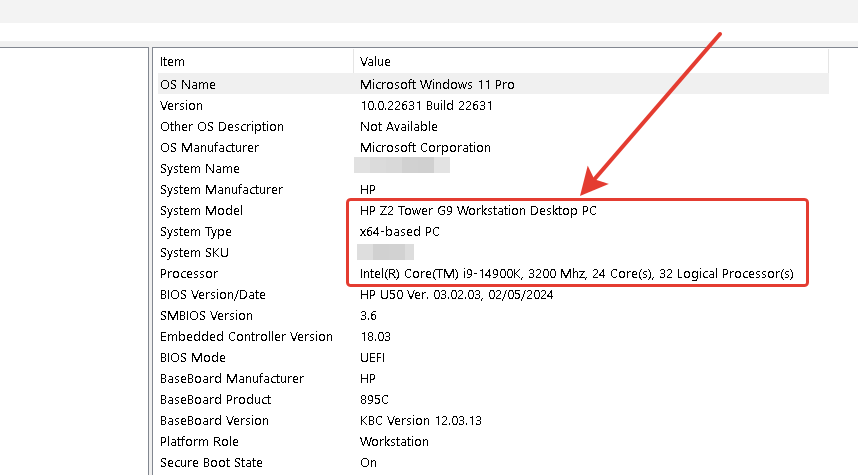Viewport: 858px width, 475px height.
Task: Select the BIOS Version/Date row label
Action: [x=212, y=294]
